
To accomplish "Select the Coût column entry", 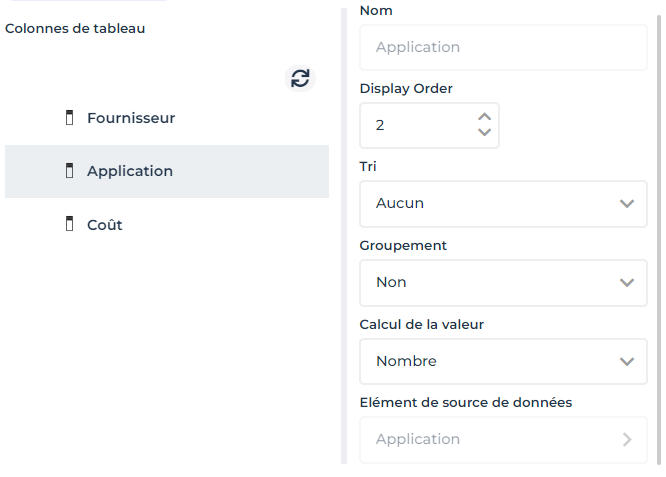I will pyautogui.click(x=105, y=225).
